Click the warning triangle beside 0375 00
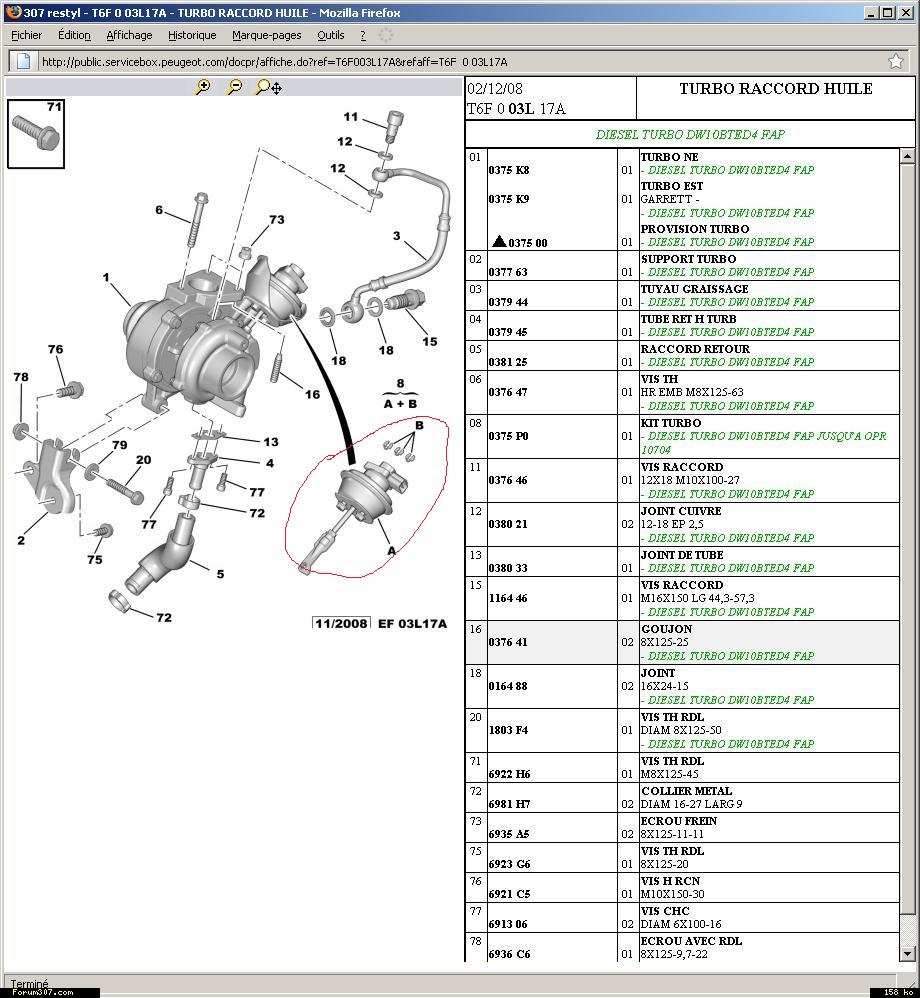 499,241
